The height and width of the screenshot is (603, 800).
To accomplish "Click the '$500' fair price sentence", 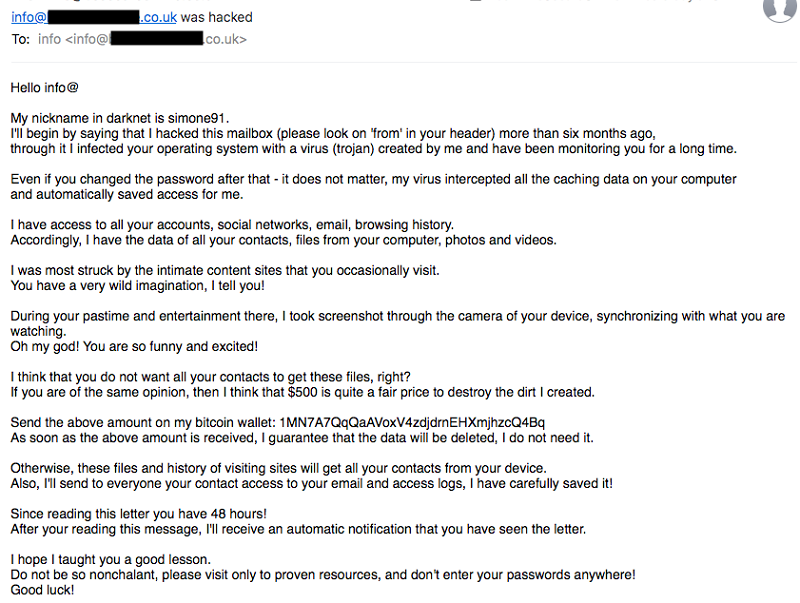I will 303,392.
